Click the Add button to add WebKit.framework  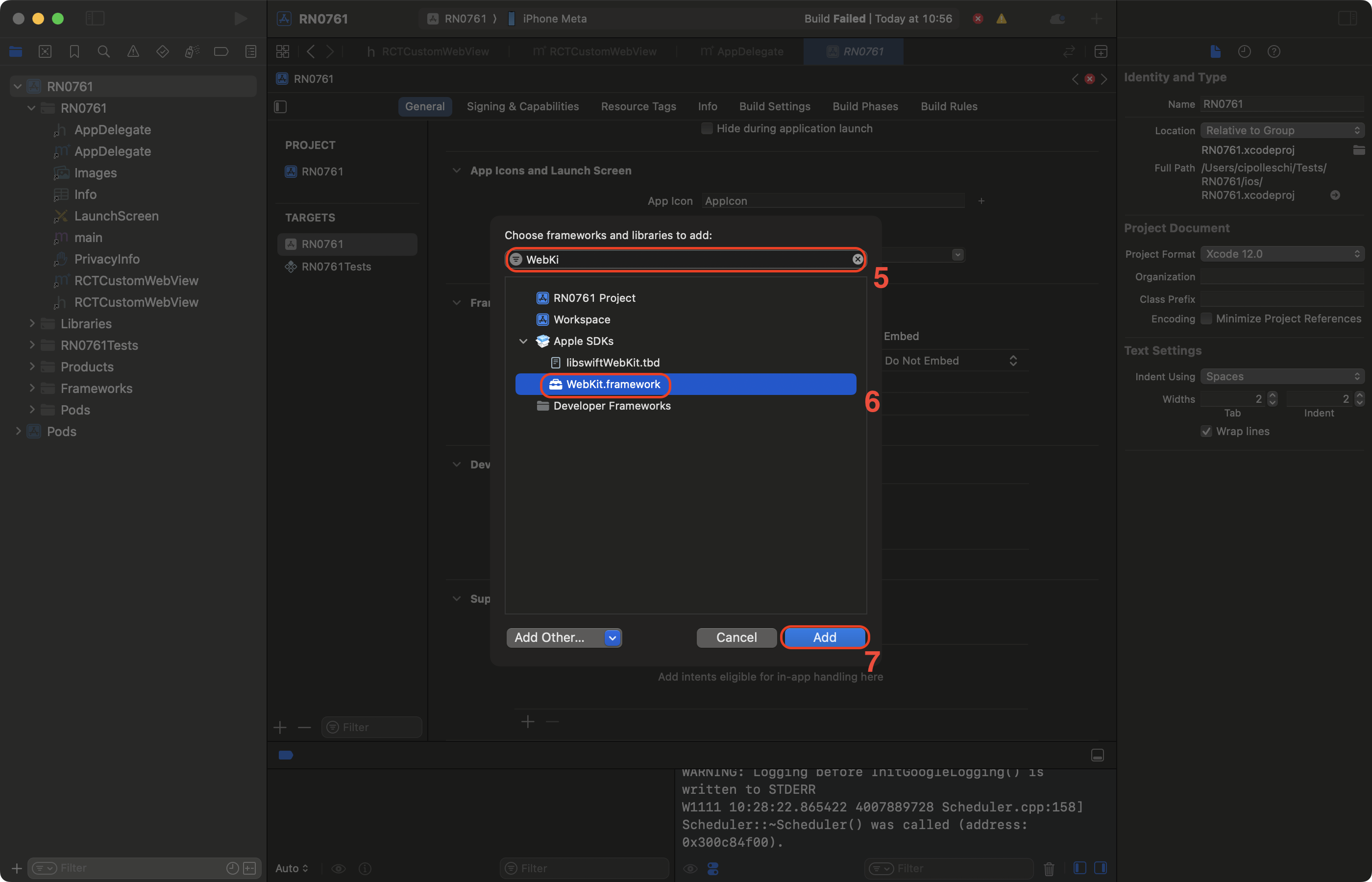(x=825, y=637)
